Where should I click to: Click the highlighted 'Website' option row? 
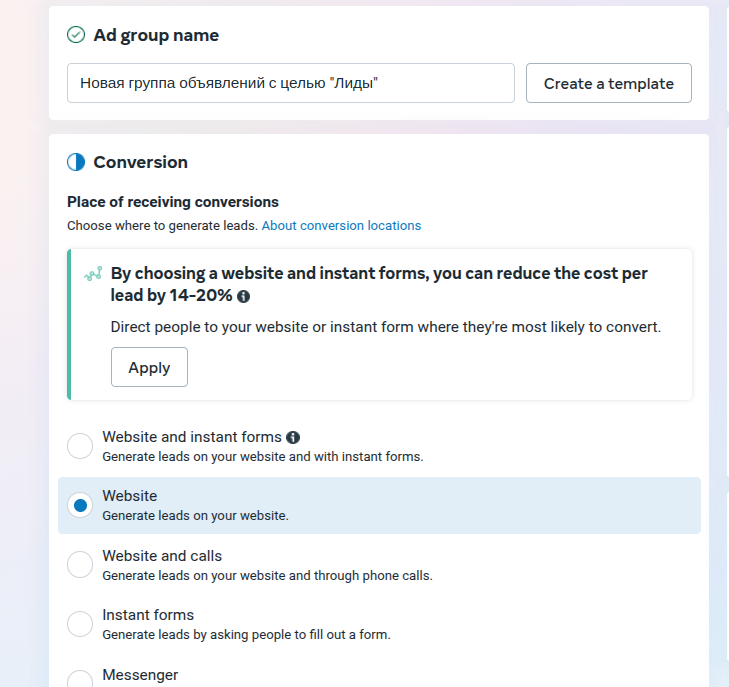pos(379,505)
